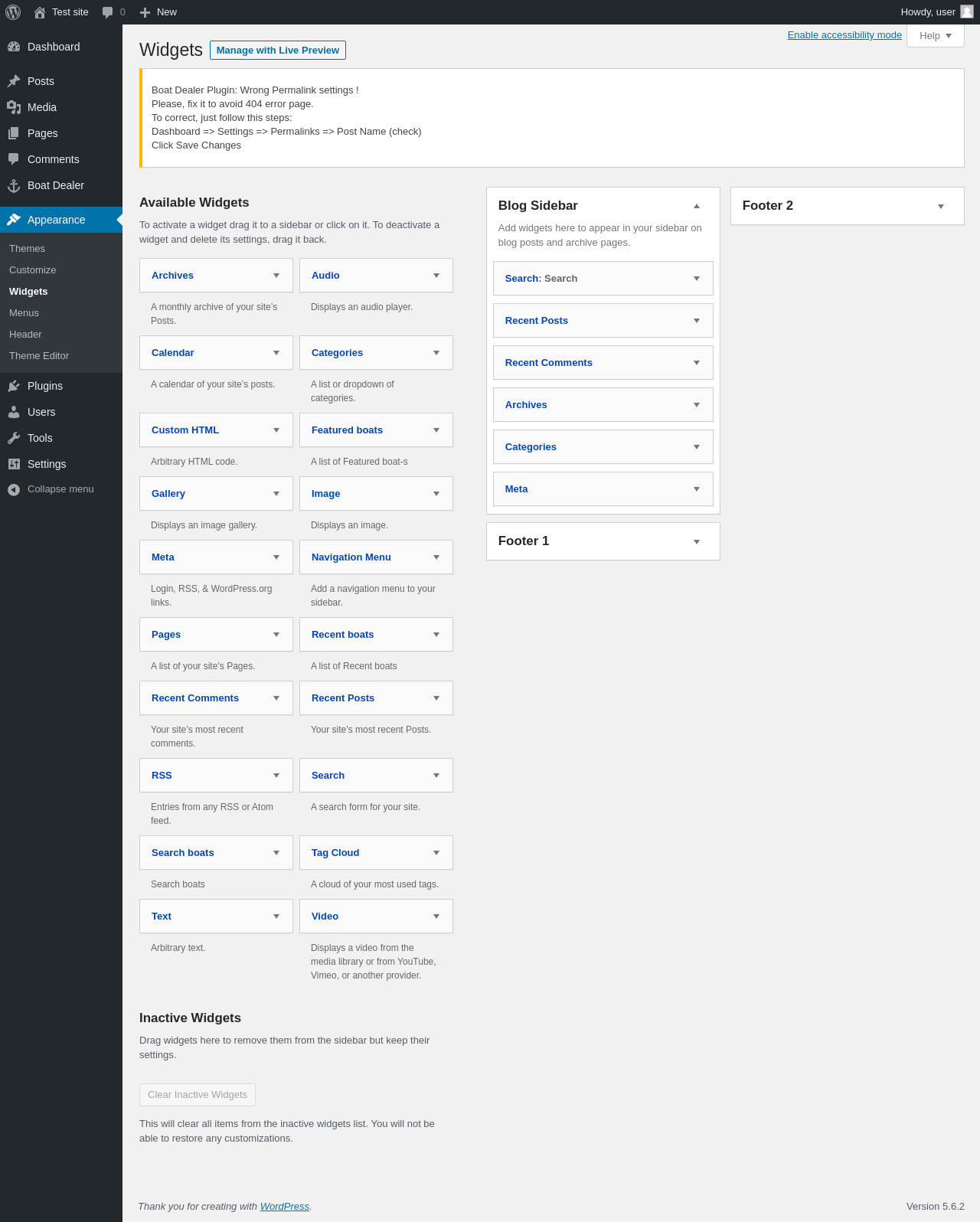980x1222 pixels.
Task: Select the RSS widget title
Action: (x=162, y=776)
